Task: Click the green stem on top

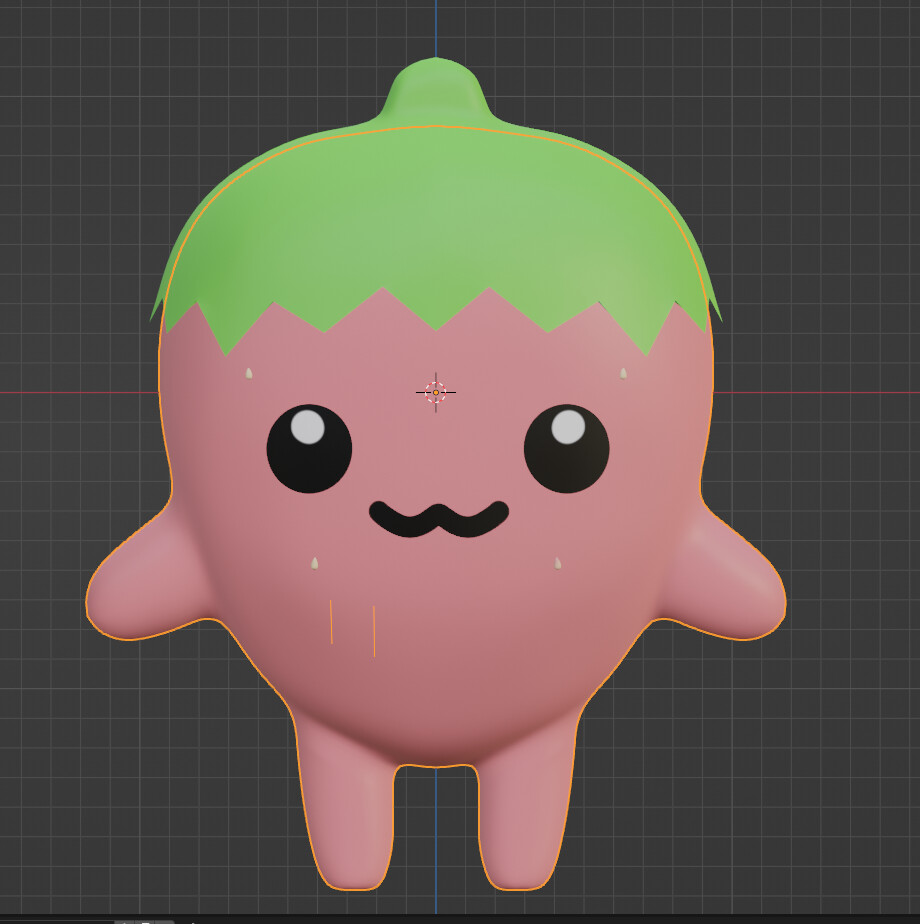Action: click(436, 88)
